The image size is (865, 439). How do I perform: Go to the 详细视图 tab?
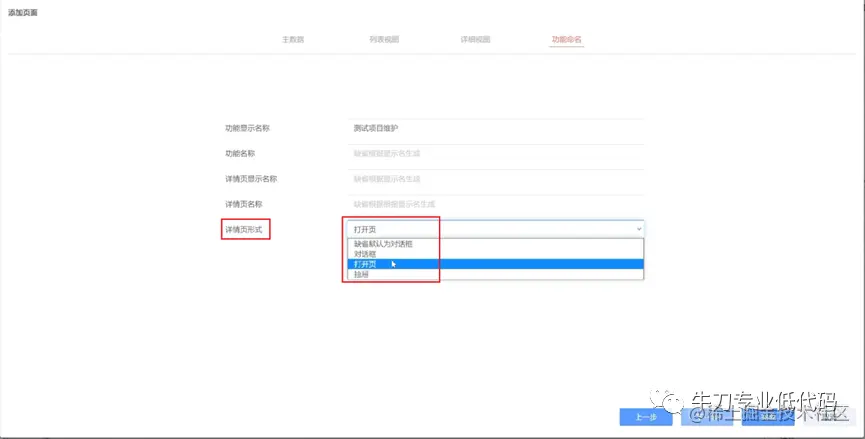tap(475, 40)
